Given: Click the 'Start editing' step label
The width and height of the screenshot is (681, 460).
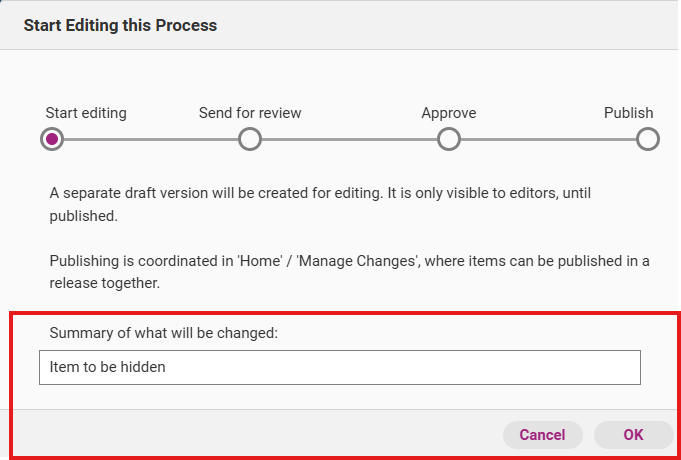Looking at the screenshot, I should (86, 113).
